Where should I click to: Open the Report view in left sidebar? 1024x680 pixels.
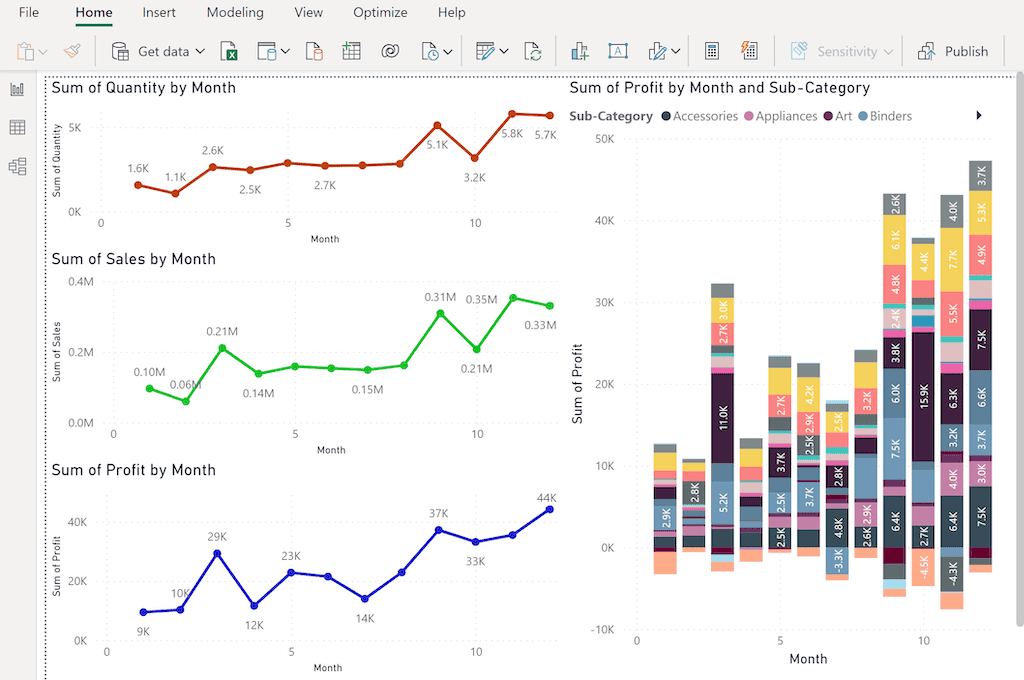16,89
